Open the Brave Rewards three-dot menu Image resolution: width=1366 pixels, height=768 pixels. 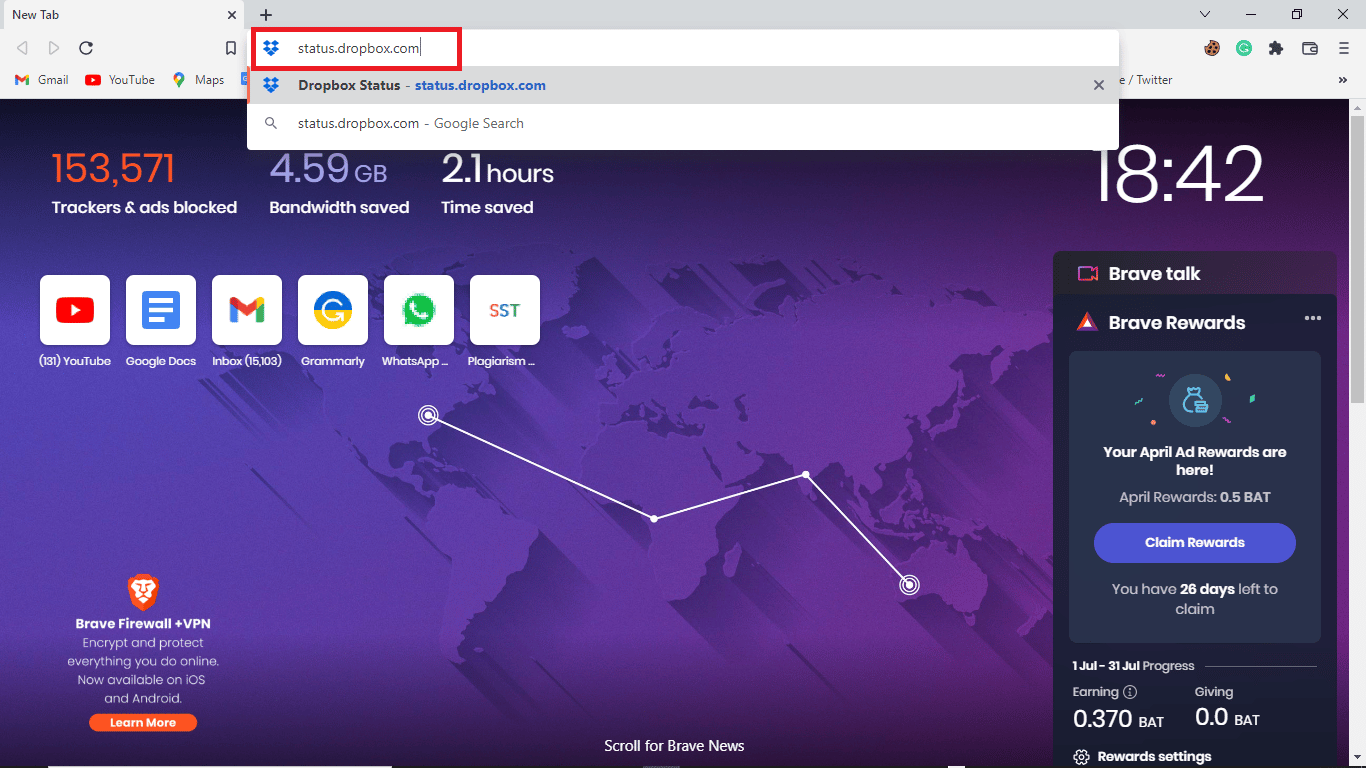coord(1312,319)
